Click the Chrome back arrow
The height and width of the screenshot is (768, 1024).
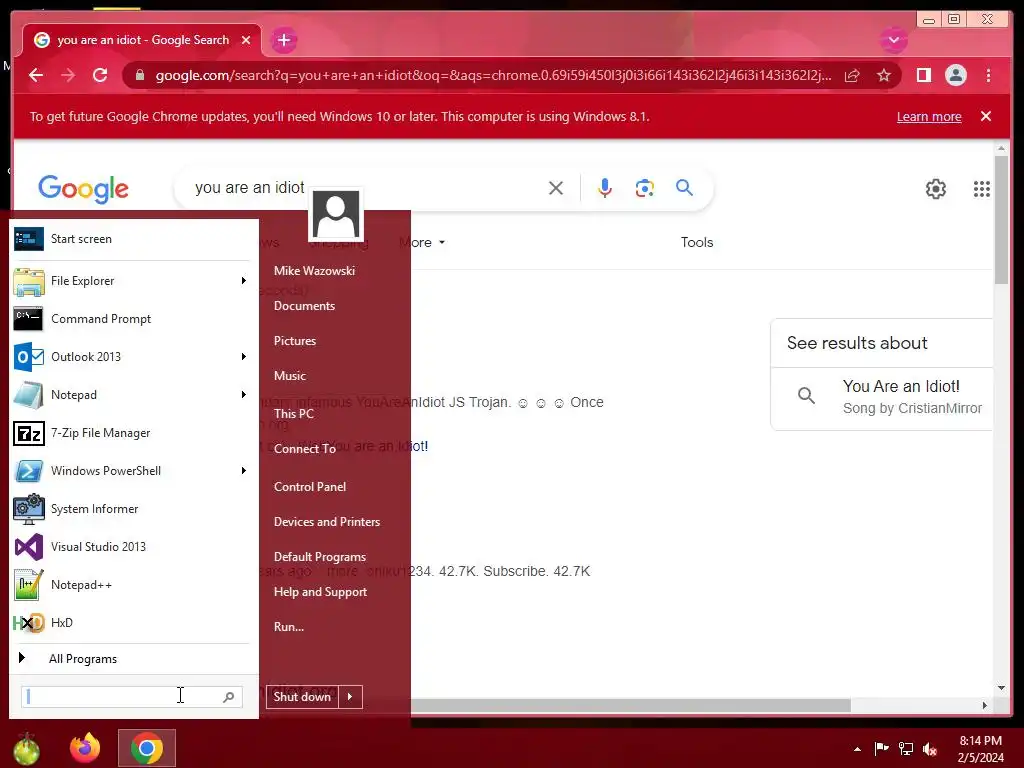click(36, 75)
